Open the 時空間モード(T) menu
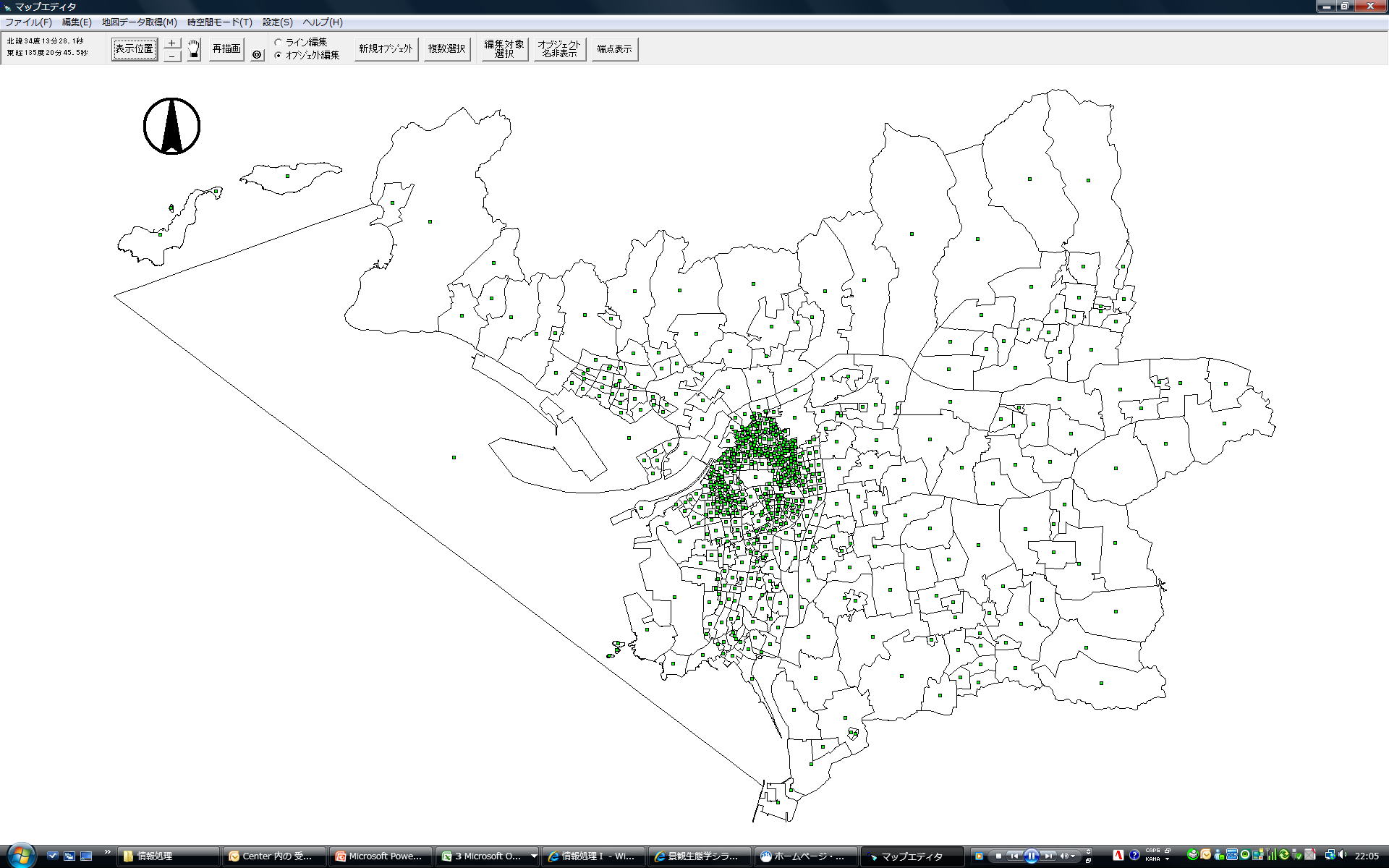 [x=219, y=22]
